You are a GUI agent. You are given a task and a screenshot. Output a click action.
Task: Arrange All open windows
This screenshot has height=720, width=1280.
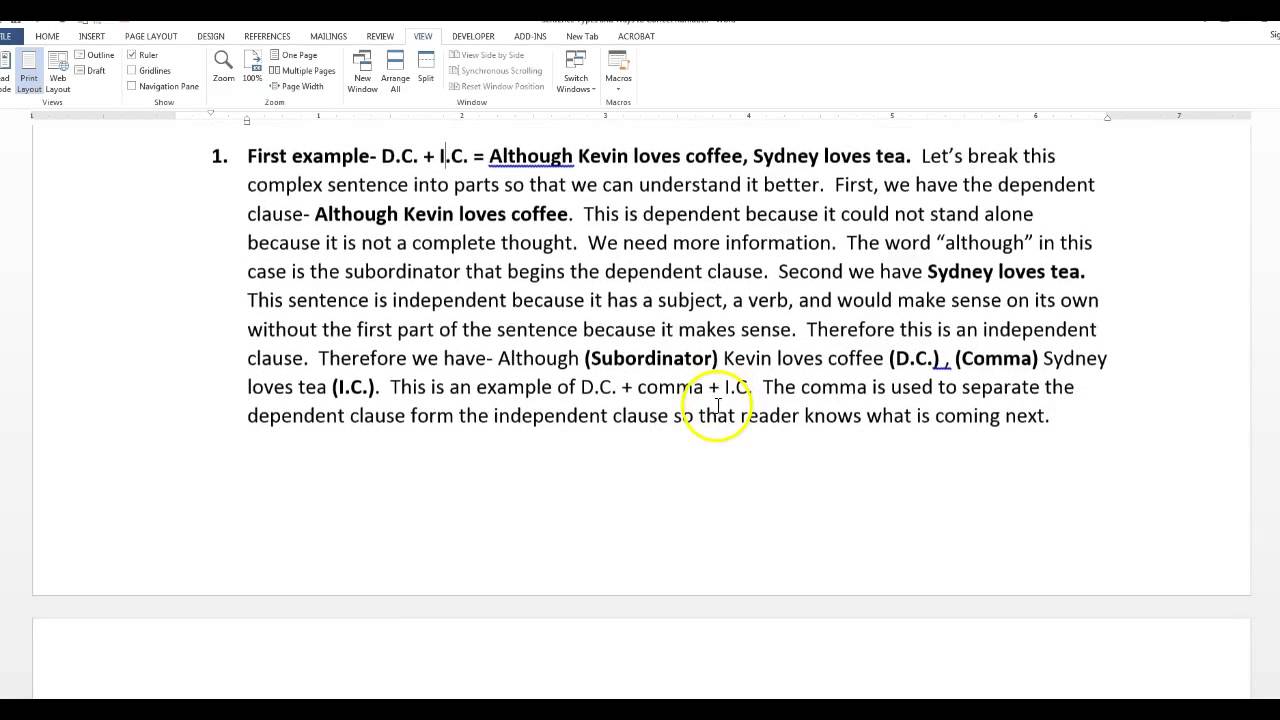[x=395, y=72]
